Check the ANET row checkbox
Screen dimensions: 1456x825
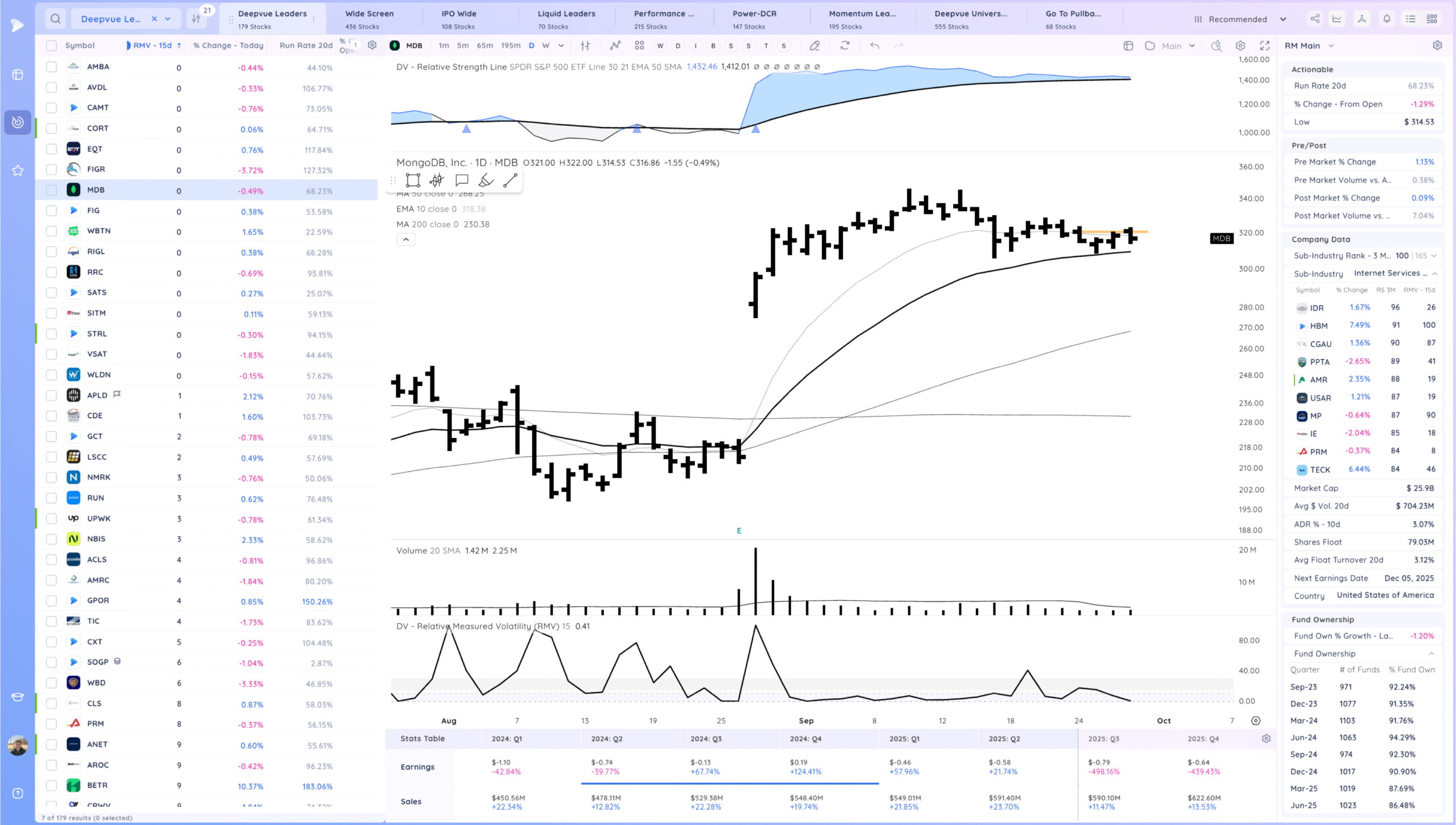pyautogui.click(x=51, y=744)
